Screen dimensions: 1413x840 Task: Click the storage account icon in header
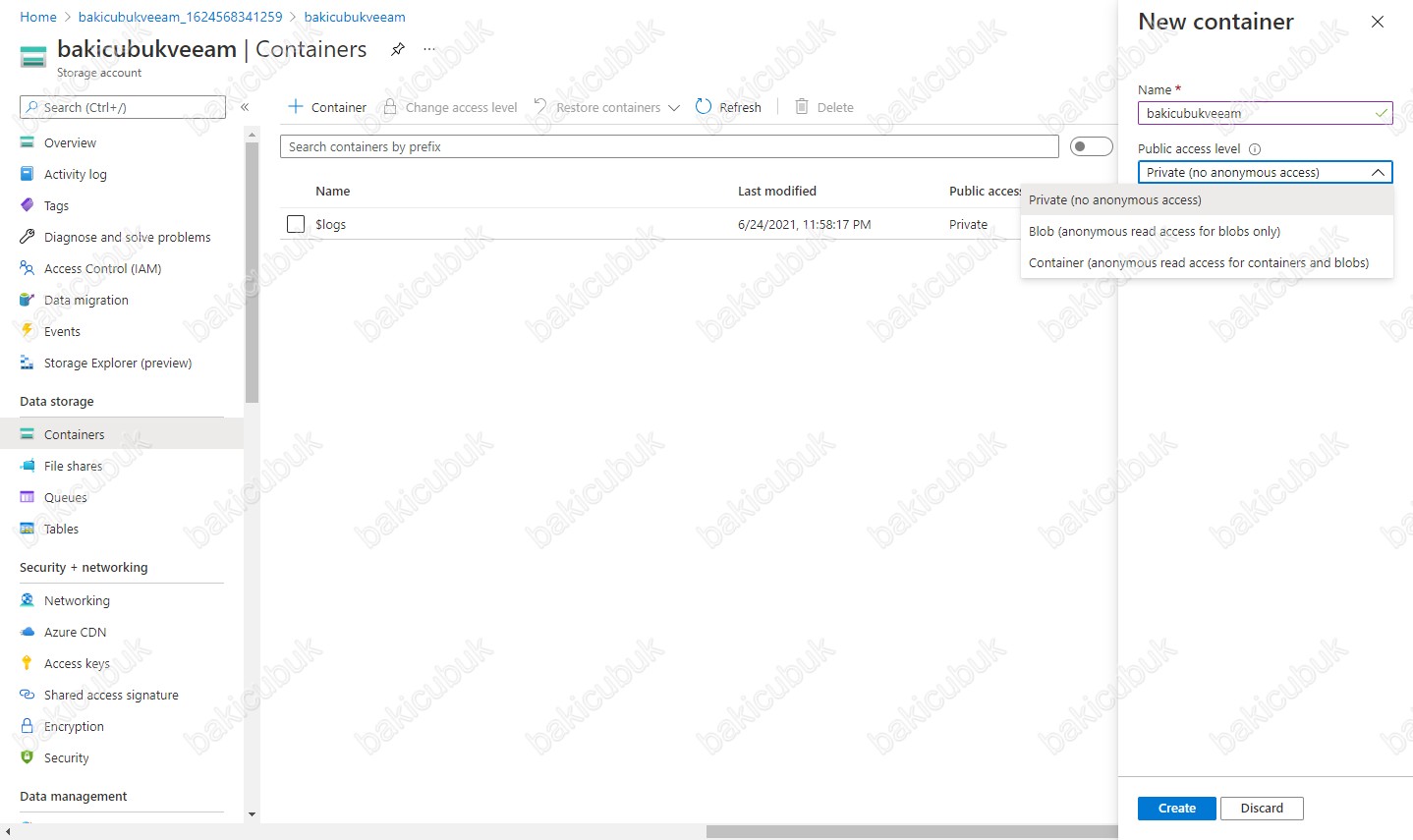tap(33, 57)
